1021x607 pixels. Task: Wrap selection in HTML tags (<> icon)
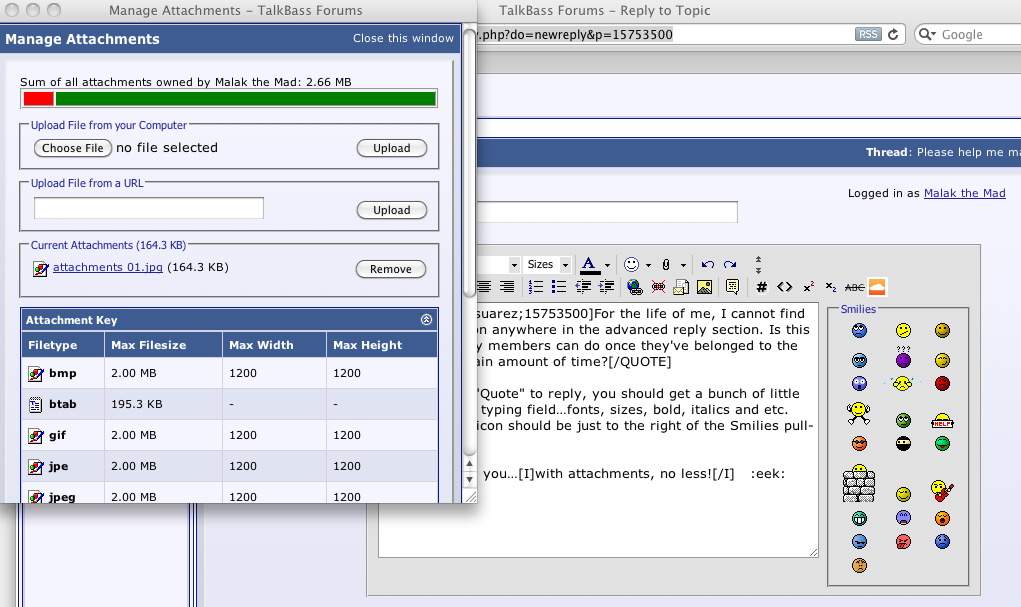pyautogui.click(x=785, y=287)
